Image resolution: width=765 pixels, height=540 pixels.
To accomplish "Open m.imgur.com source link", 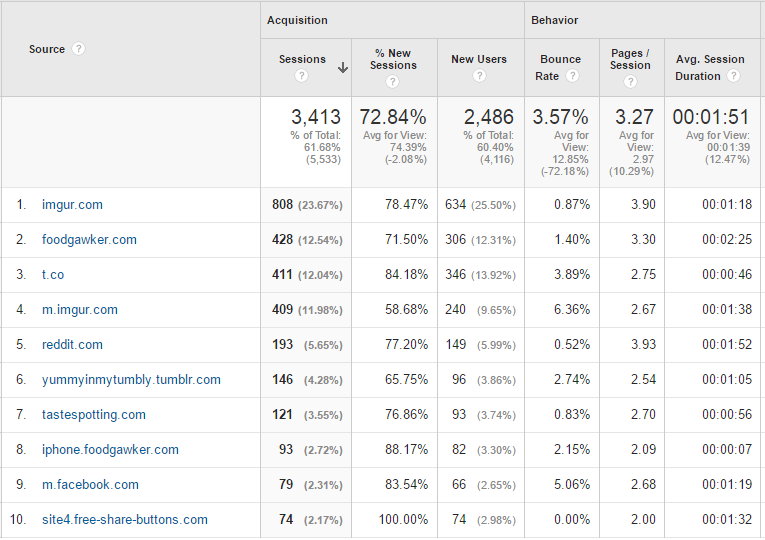I will pyautogui.click(x=80, y=310).
